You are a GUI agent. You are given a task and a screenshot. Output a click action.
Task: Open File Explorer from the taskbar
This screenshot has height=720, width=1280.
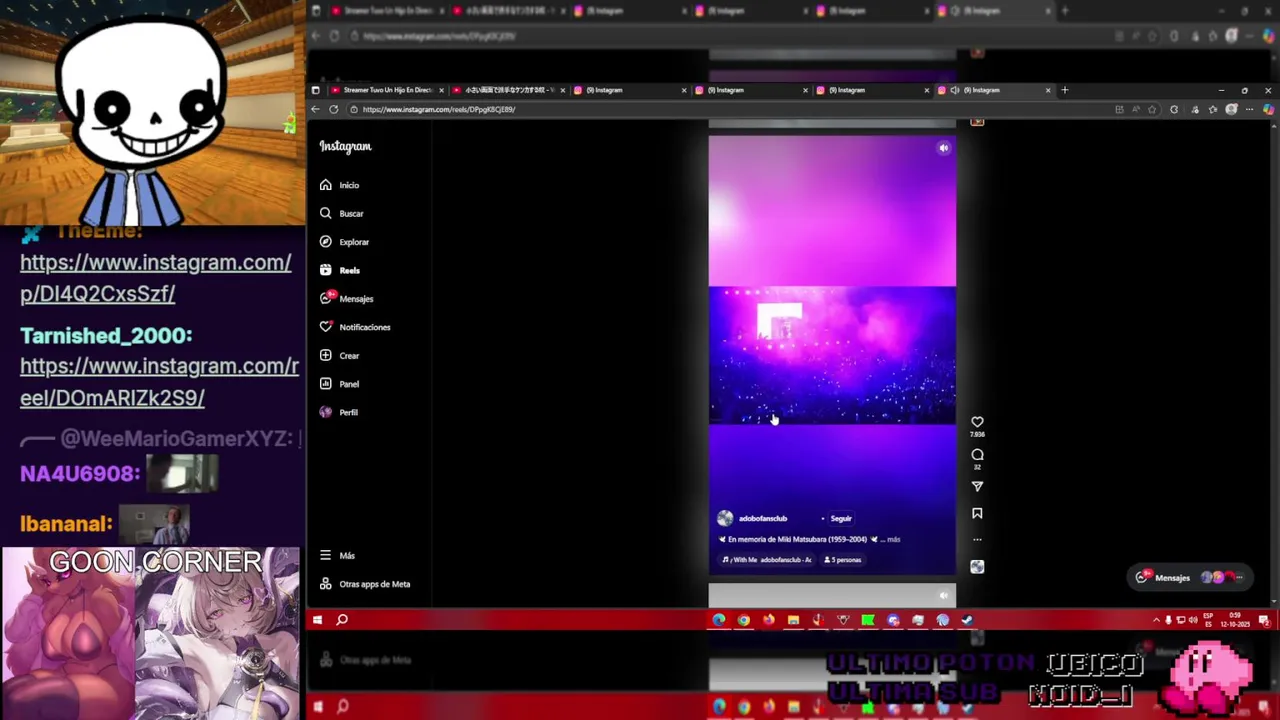793,620
